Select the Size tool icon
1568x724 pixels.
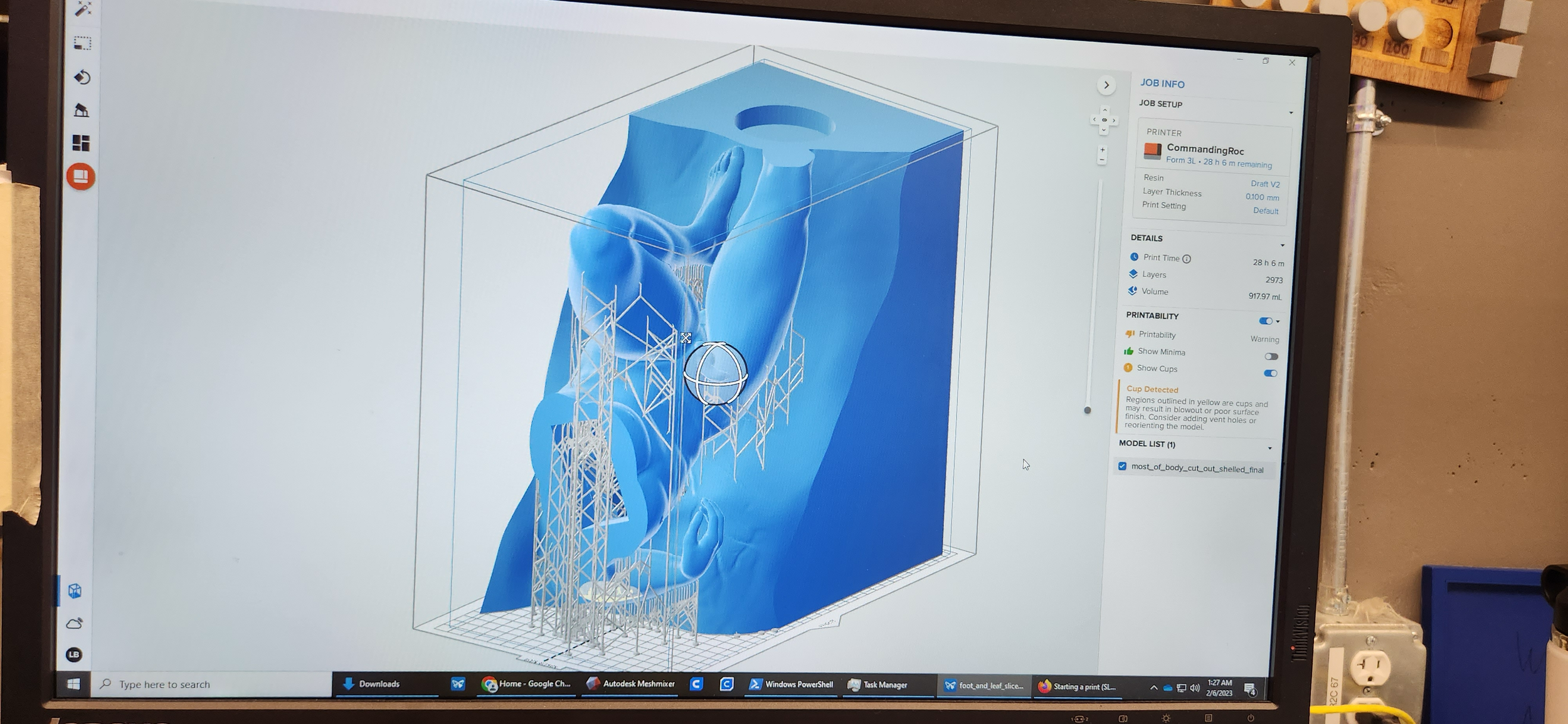tap(82, 43)
